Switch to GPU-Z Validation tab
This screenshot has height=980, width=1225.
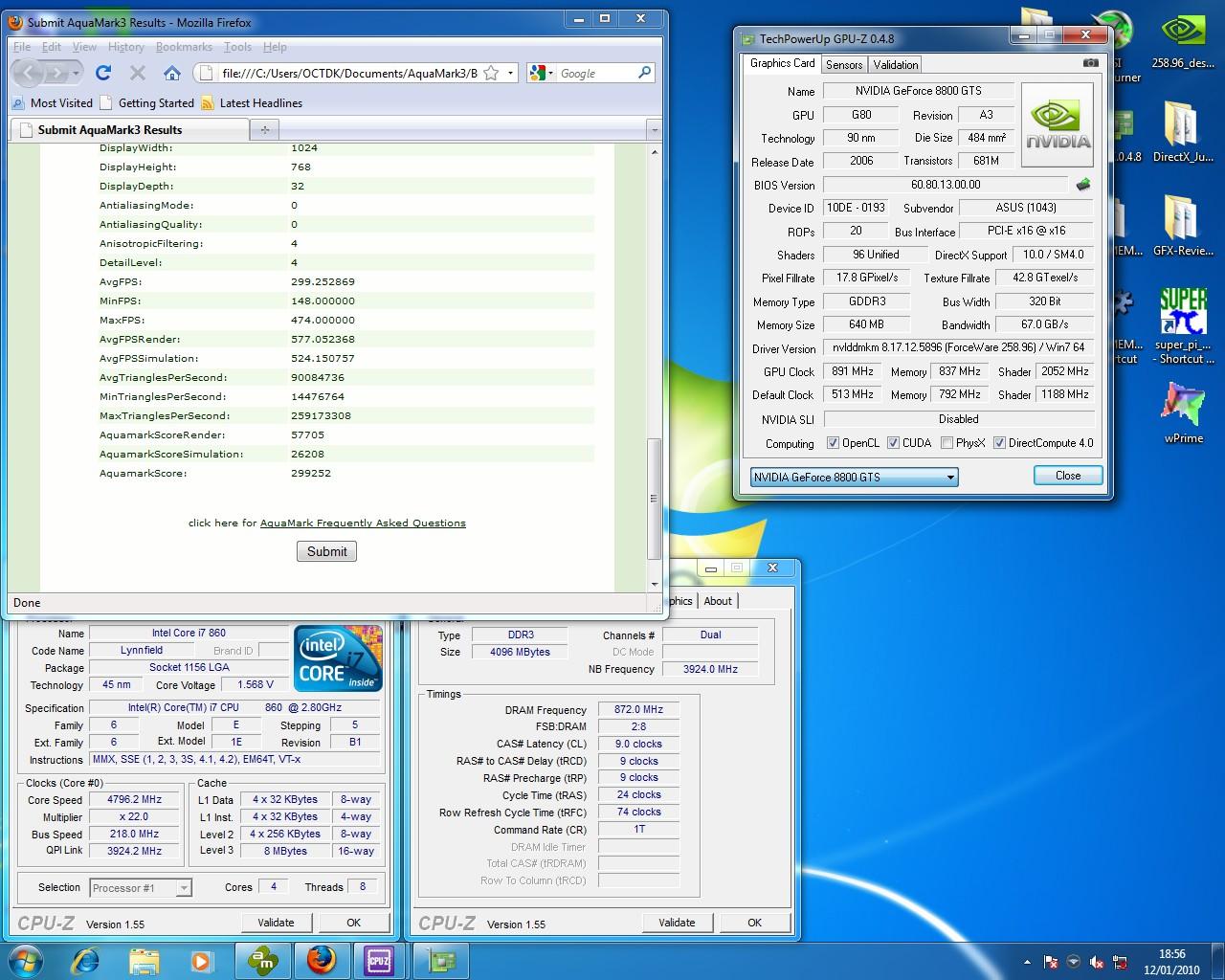pos(896,65)
